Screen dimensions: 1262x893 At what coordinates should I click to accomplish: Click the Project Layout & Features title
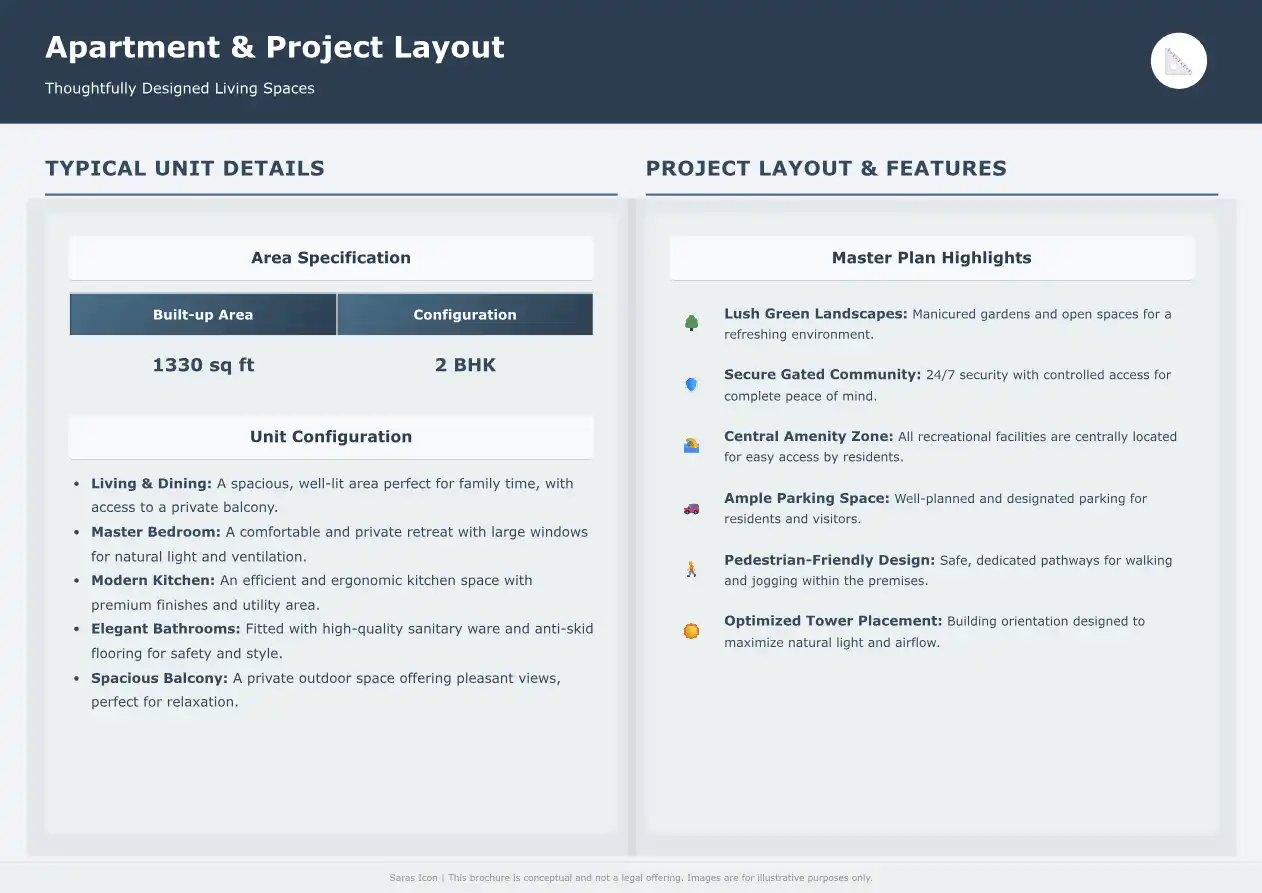coord(826,168)
